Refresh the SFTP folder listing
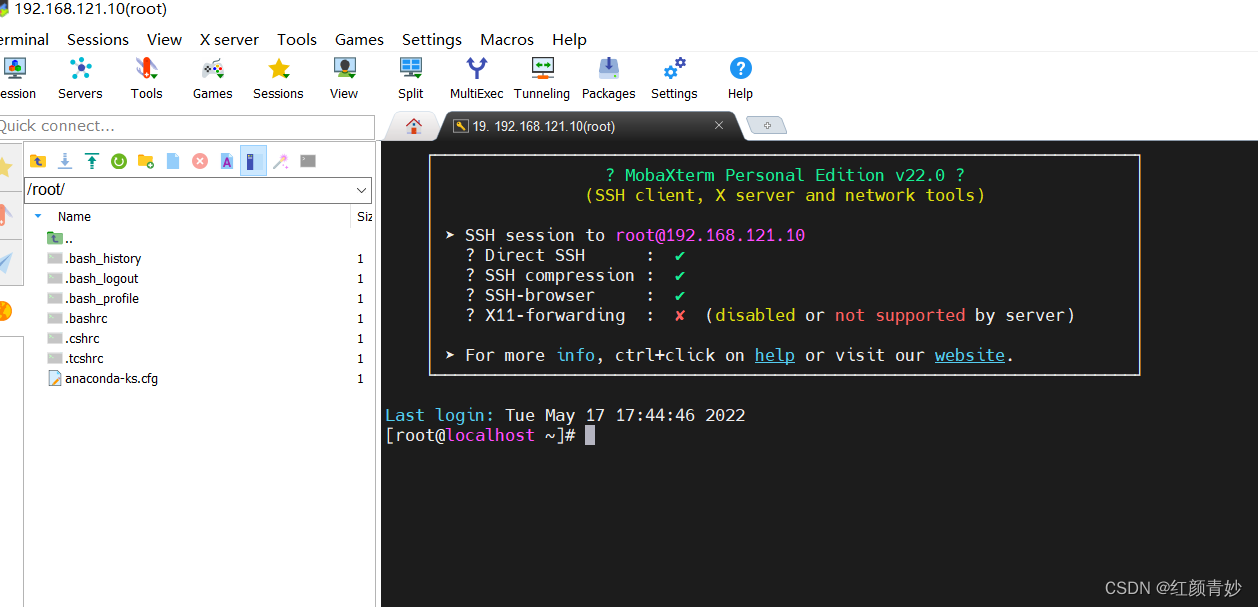 119,161
